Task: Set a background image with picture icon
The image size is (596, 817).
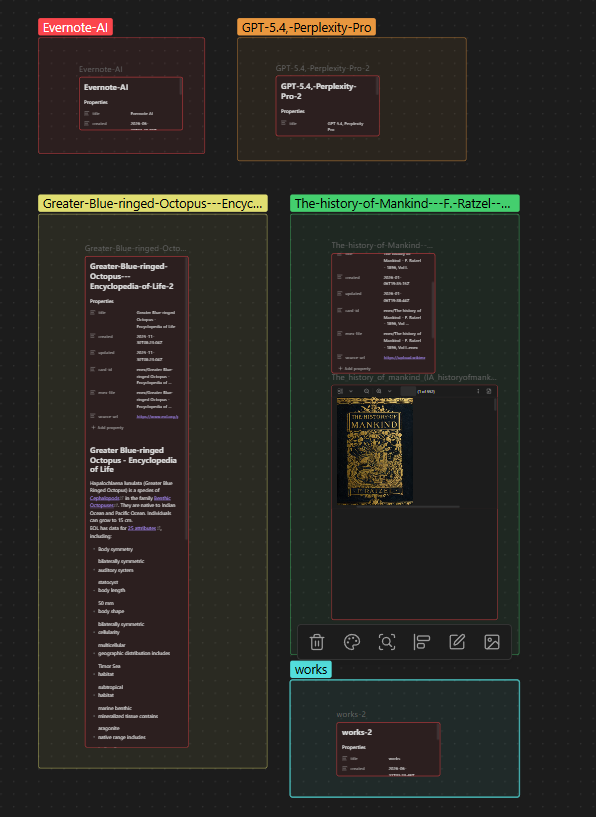Action: coord(492,642)
